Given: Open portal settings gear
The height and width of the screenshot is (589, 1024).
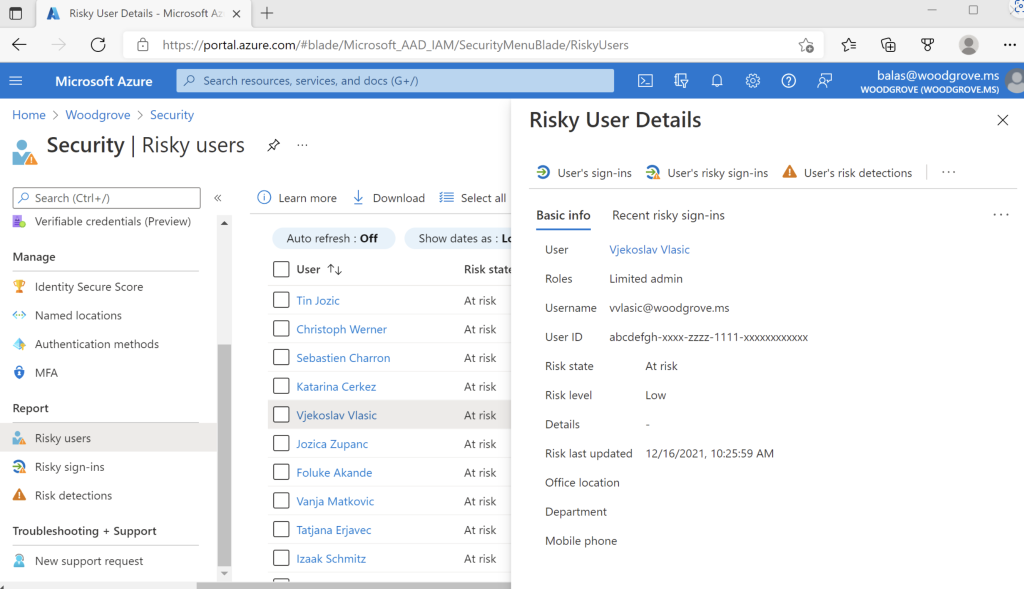Looking at the screenshot, I should (753, 81).
